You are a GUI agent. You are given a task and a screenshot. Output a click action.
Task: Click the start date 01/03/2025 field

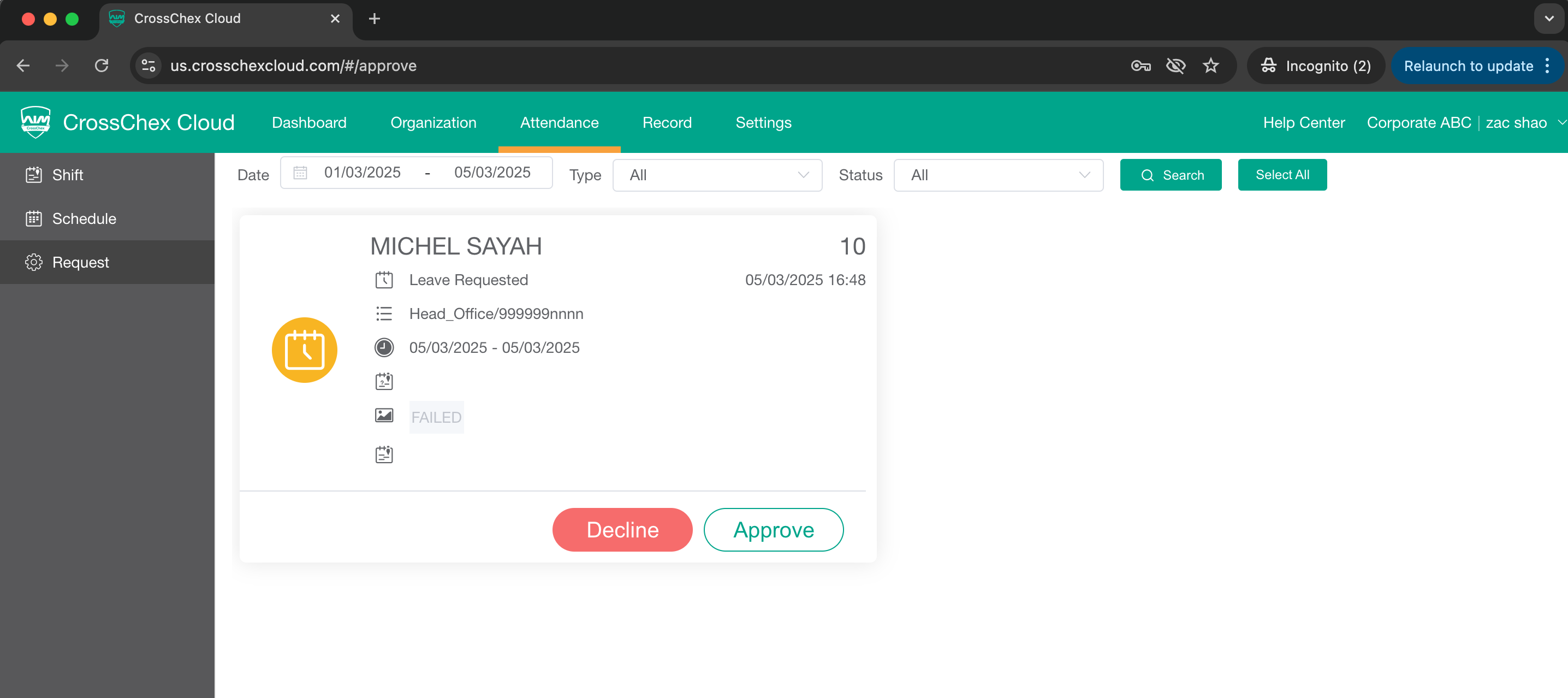click(362, 173)
